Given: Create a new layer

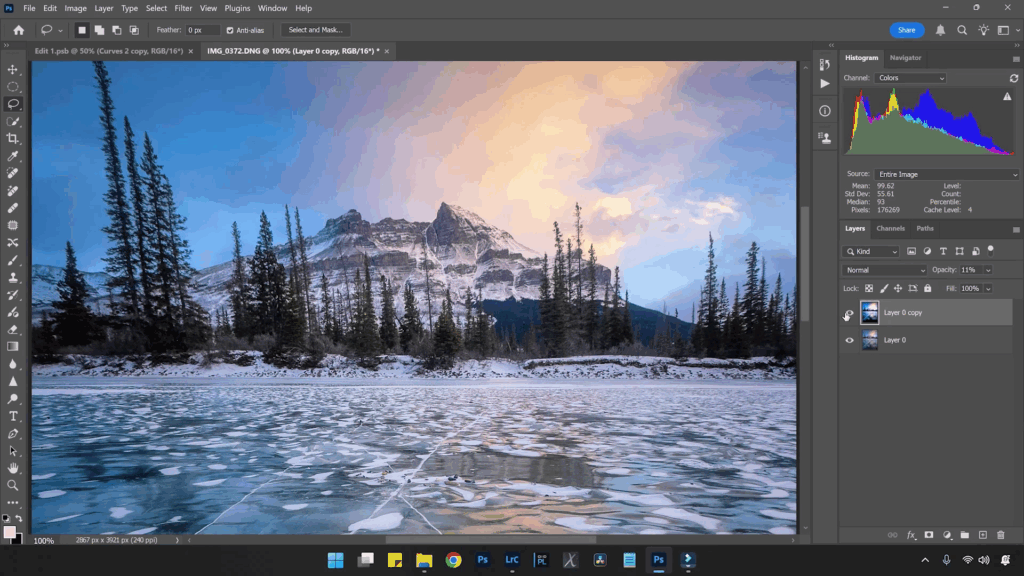Looking at the screenshot, I should [x=983, y=534].
